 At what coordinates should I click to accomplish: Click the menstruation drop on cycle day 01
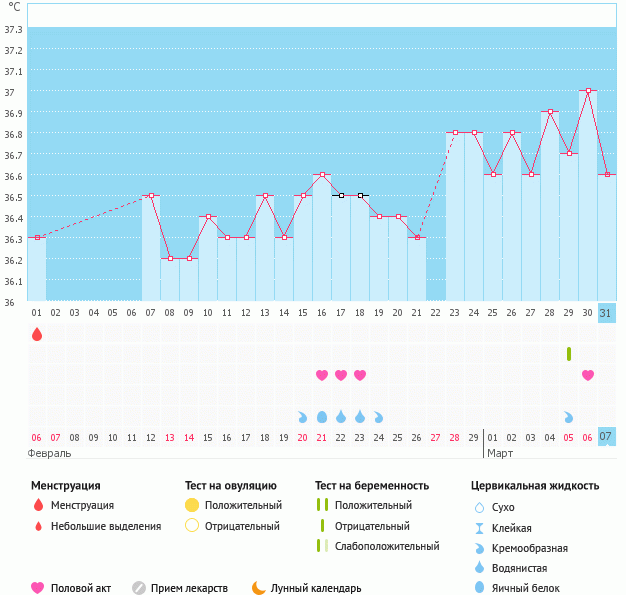(x=37, y=334)
